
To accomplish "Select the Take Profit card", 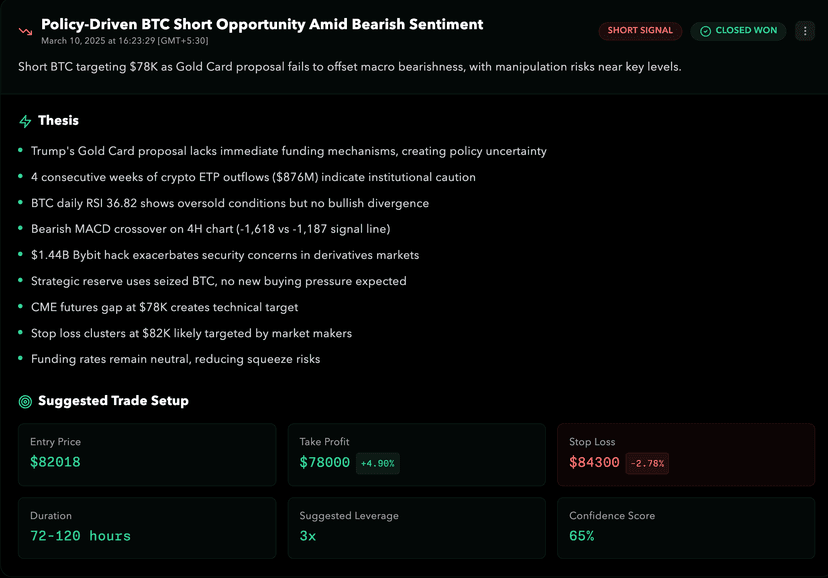I will click(x=416, y=454).
